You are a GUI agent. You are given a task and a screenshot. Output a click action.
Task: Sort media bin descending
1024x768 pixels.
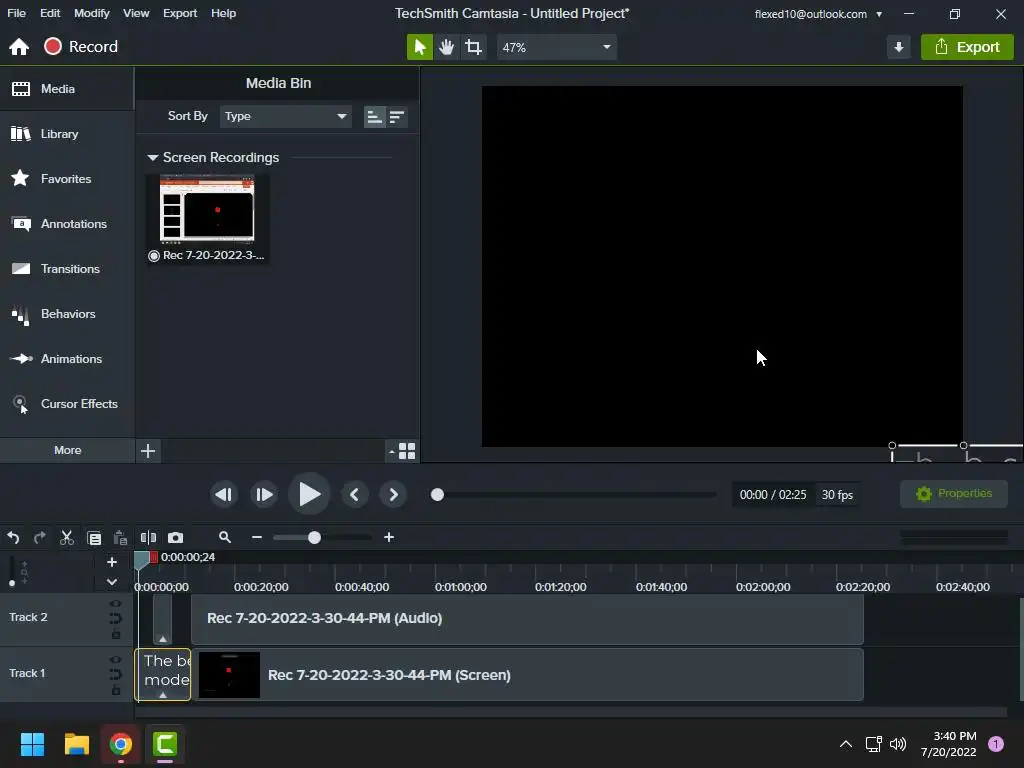(397, 117)
